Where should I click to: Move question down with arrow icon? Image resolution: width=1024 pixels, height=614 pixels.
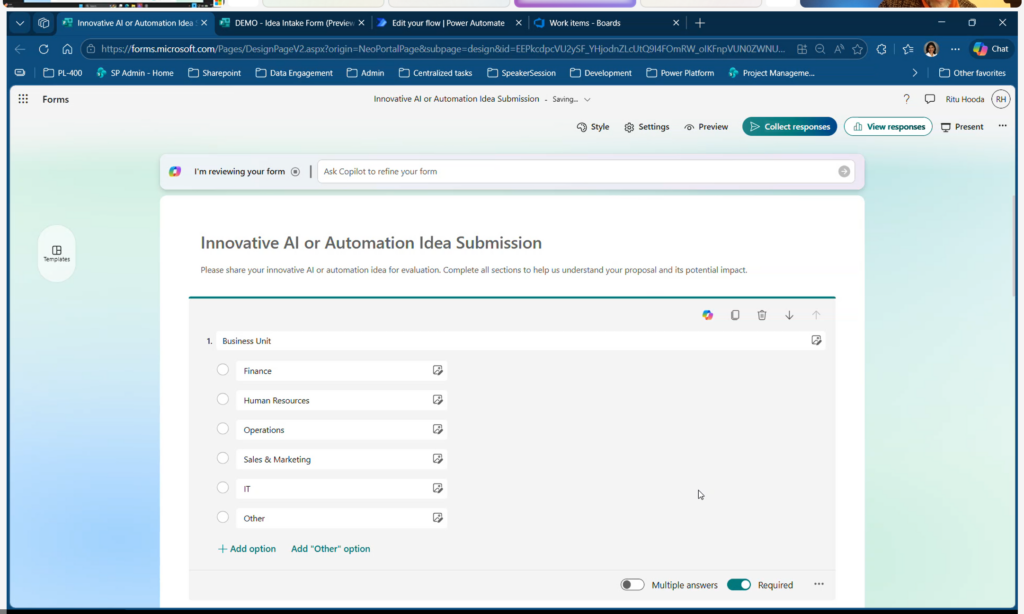click(x=789, y=315)
